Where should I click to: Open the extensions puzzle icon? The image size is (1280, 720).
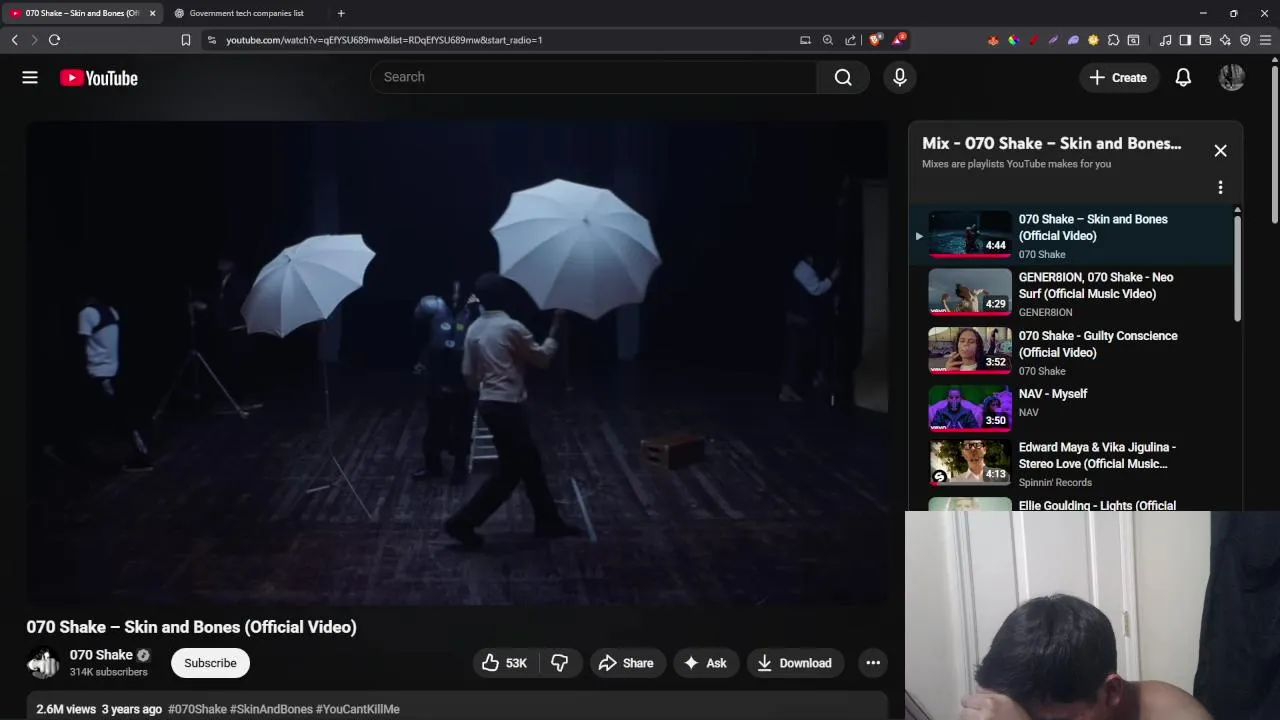coord(1113,40)
